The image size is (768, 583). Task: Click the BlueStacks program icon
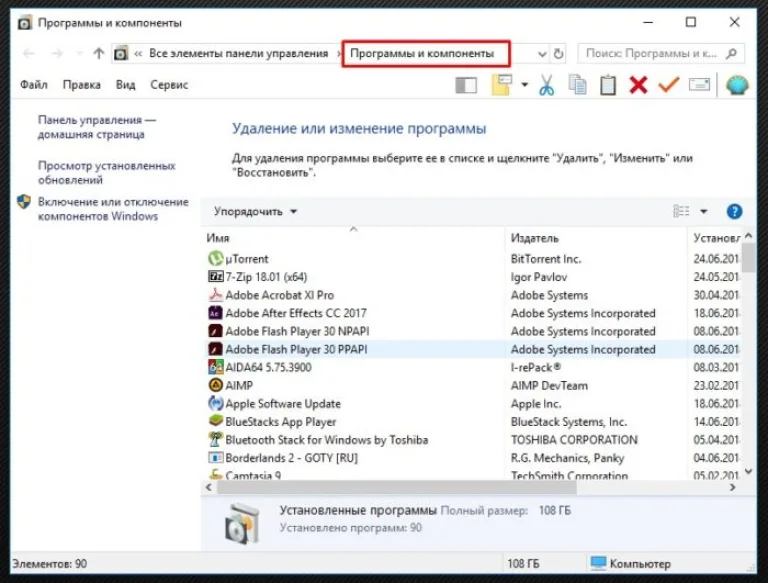215,421
